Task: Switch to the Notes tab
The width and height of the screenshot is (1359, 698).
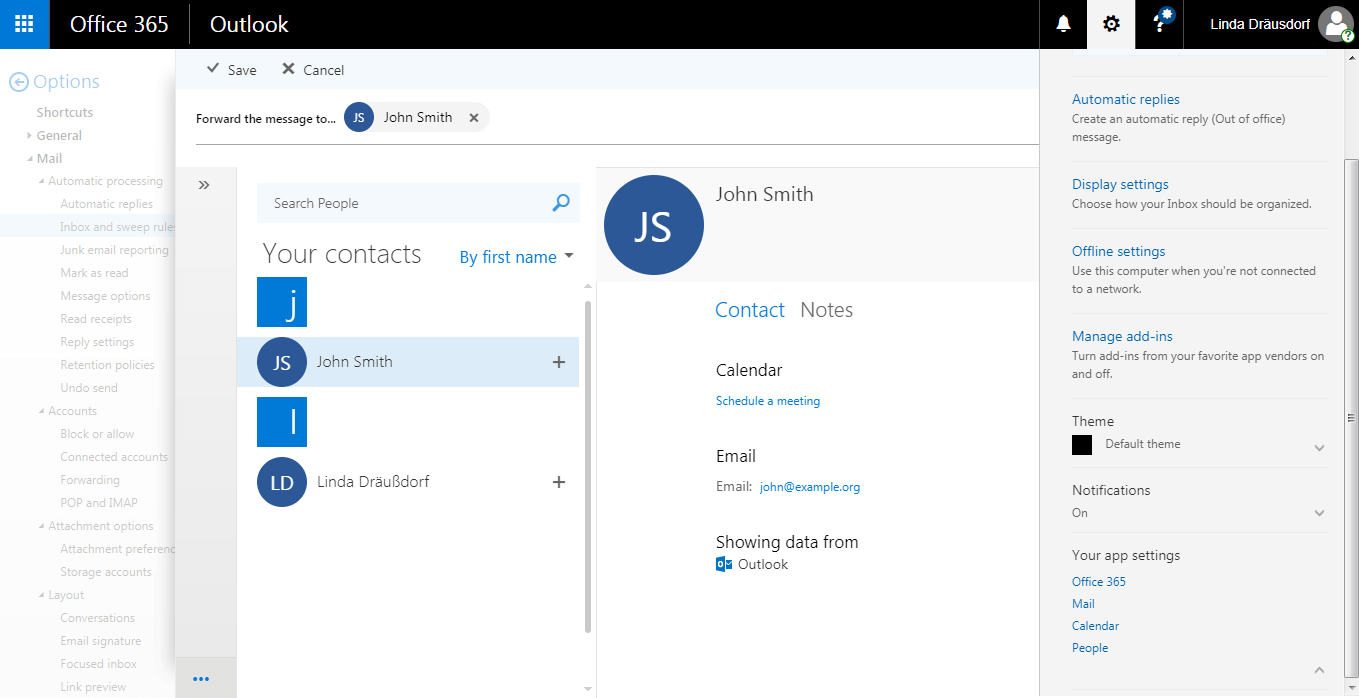Action: click(826, 310)
